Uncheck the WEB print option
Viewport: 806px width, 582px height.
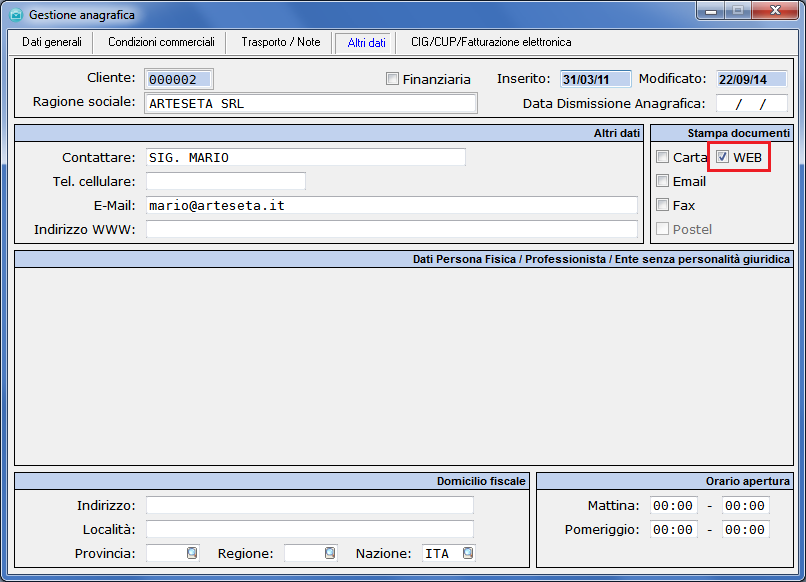point(722,157)
